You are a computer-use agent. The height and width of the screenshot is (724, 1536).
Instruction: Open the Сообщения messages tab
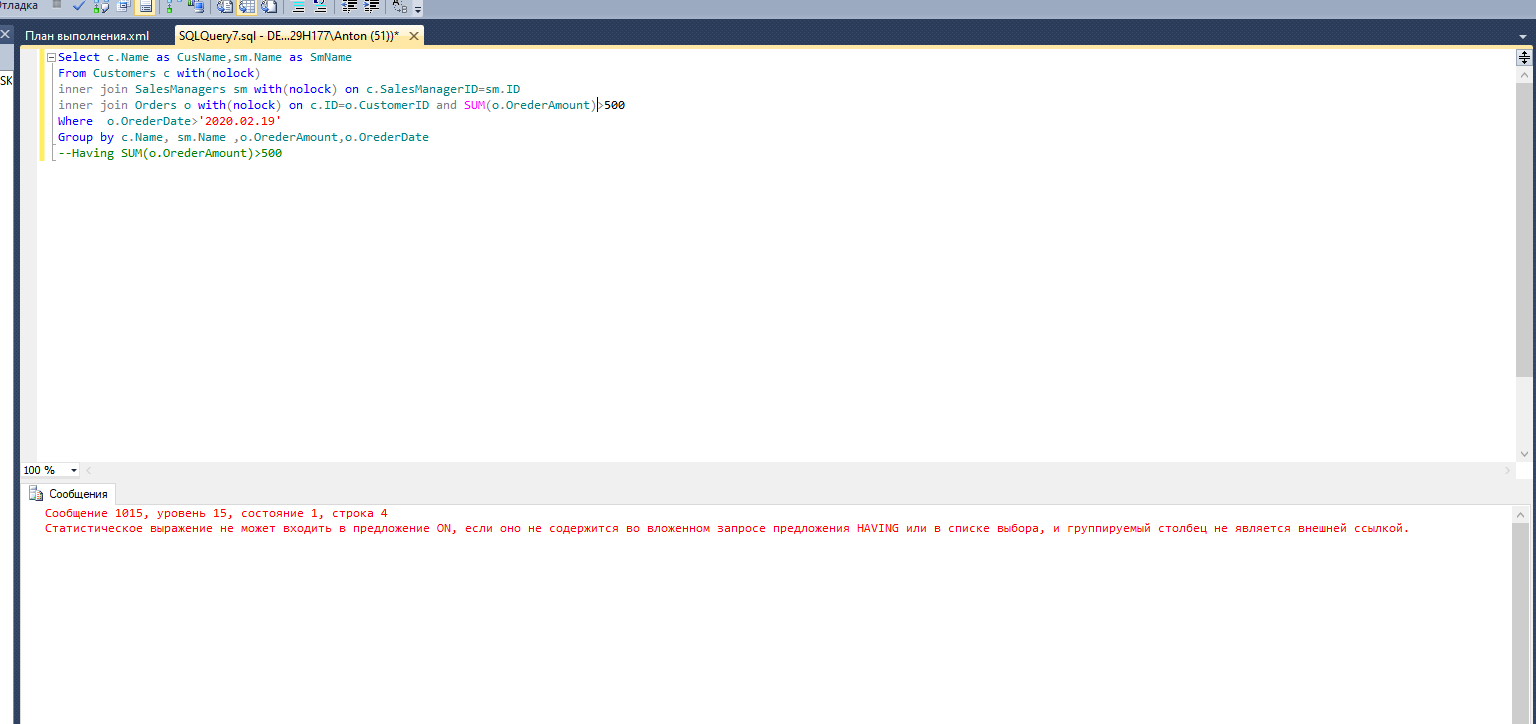click(68, 494)
